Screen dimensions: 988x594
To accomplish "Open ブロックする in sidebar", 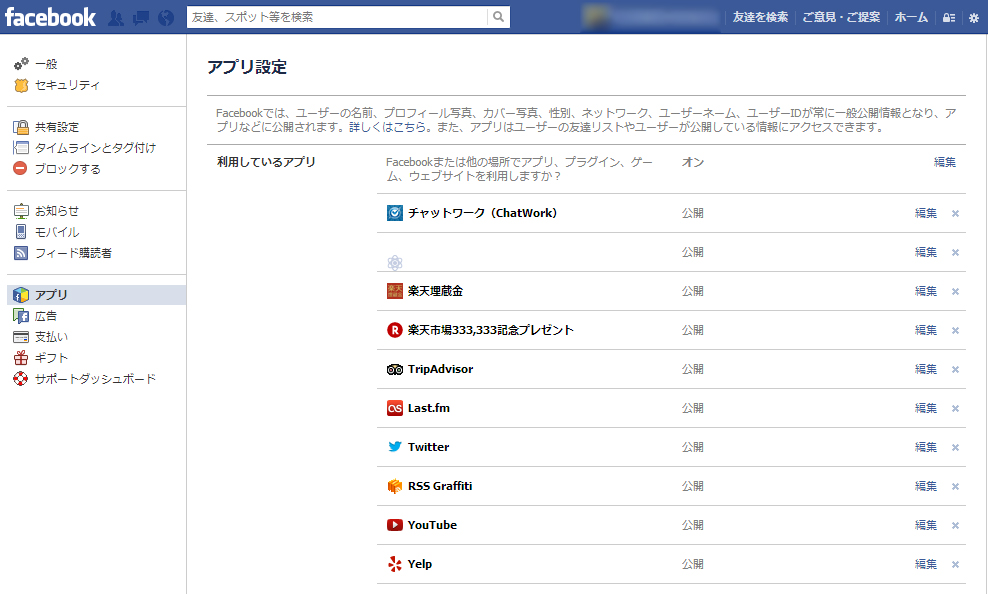I will [x=67, y=169].
